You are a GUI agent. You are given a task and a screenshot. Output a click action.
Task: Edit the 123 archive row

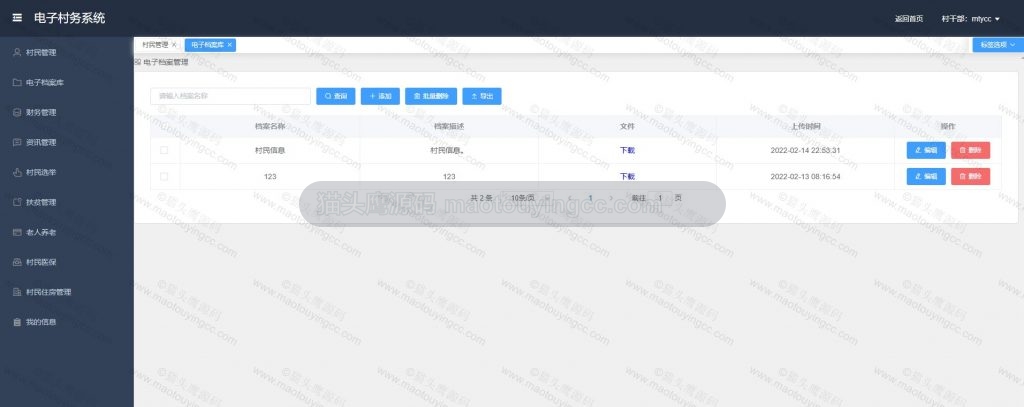[926, 176]
